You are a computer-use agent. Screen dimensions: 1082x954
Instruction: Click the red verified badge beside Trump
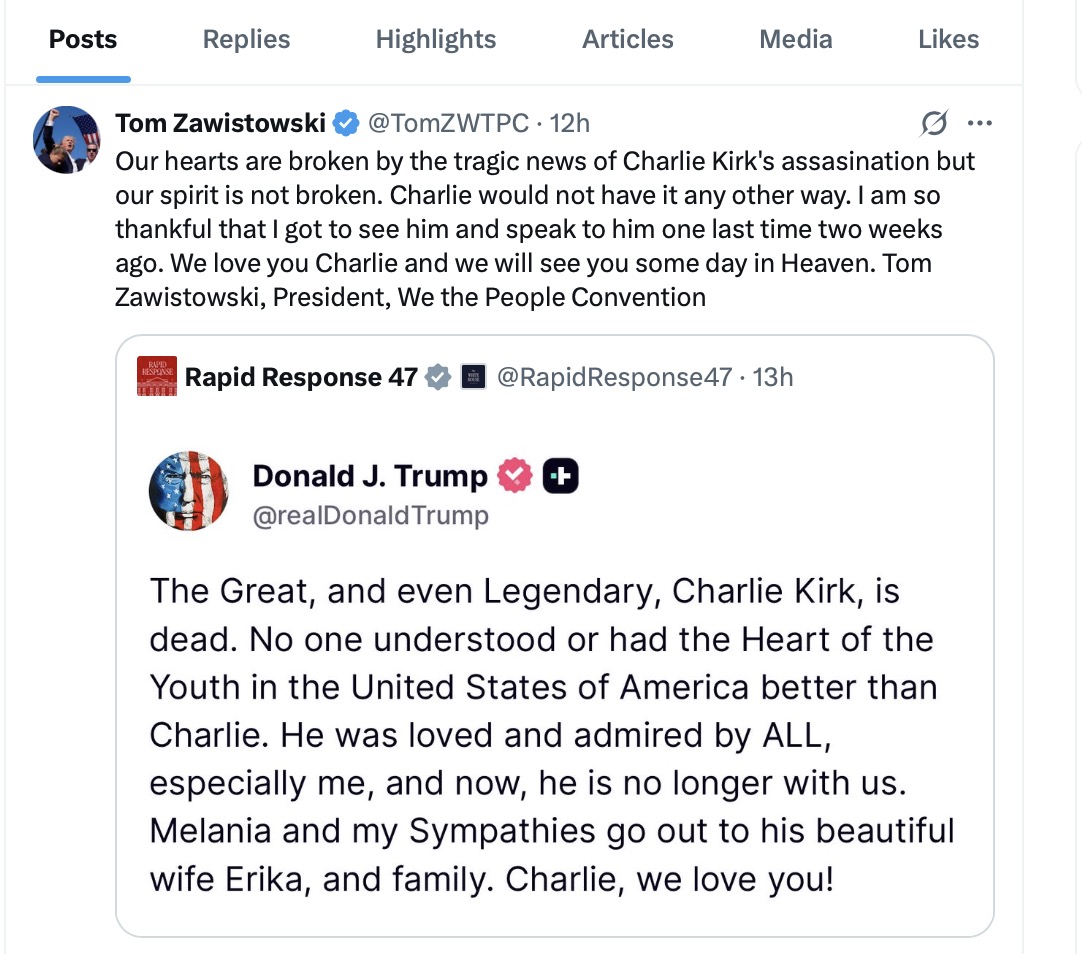(515, 475)
